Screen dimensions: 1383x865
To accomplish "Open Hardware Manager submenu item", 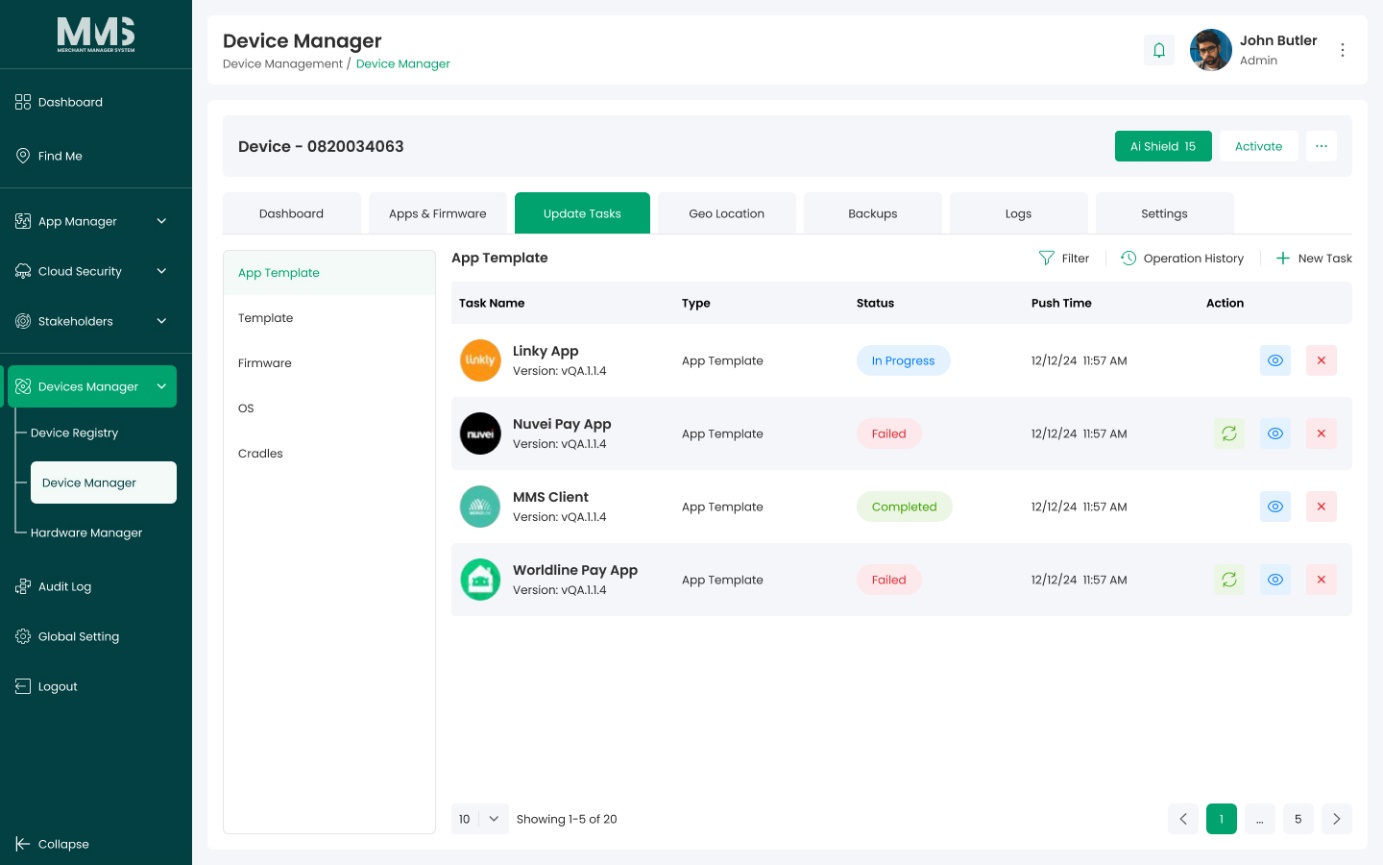I will 86,533.
